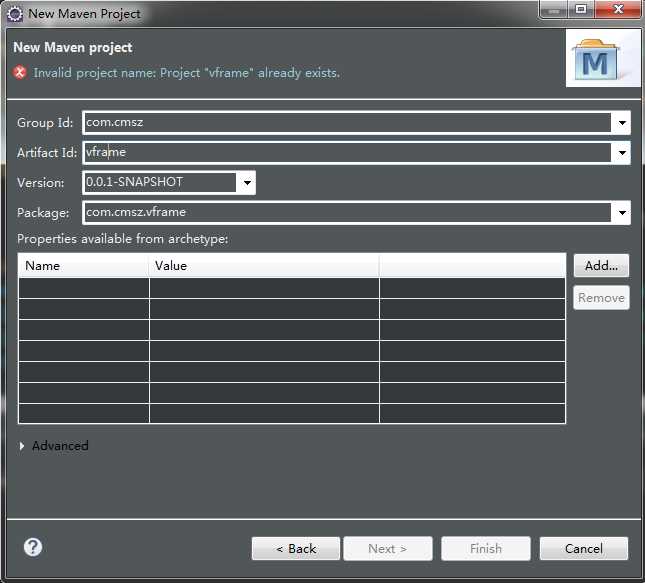Click the 'Group Id:' label

click(x=45, y=123)
